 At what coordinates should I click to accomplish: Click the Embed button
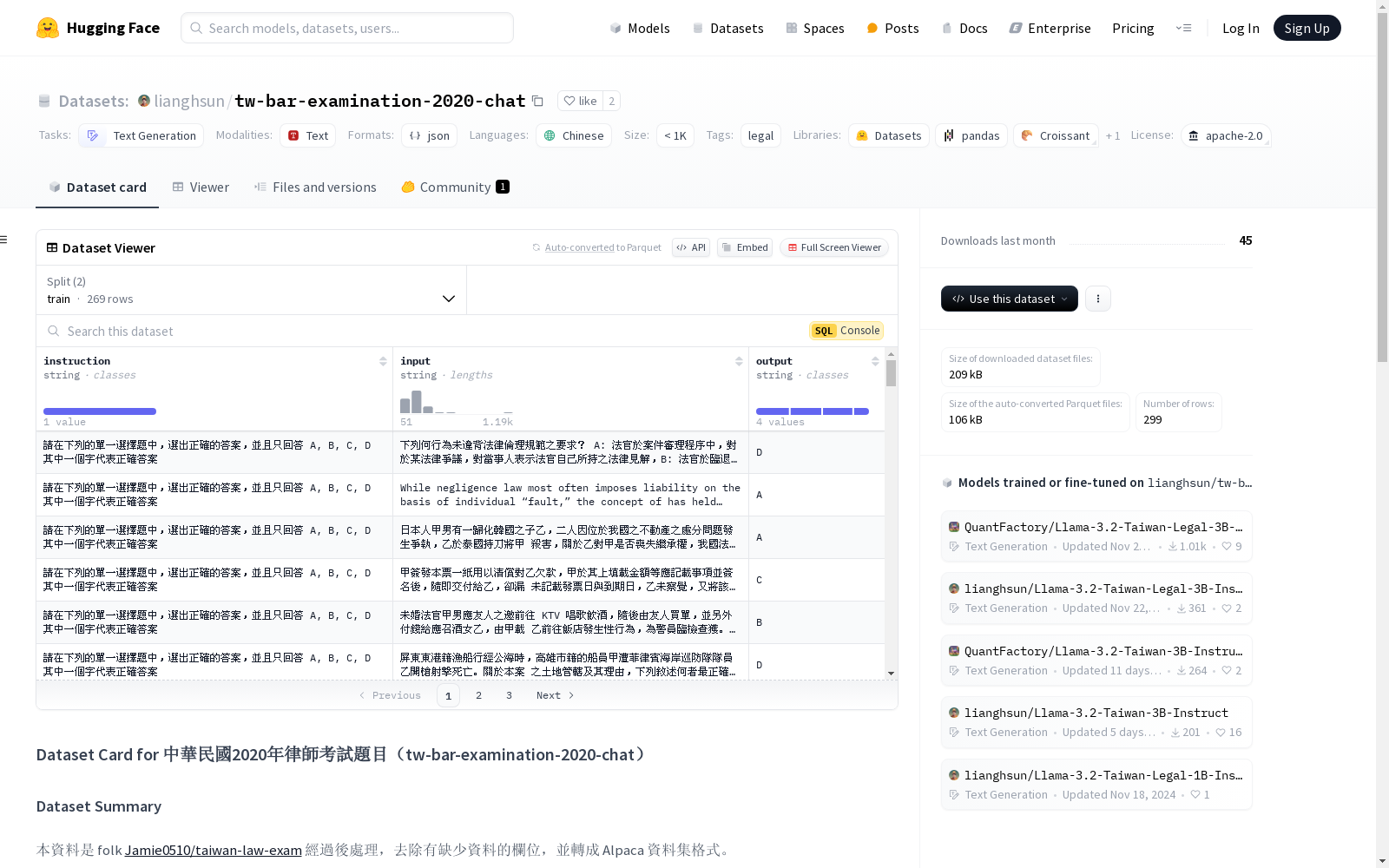[x=745, y=247]
